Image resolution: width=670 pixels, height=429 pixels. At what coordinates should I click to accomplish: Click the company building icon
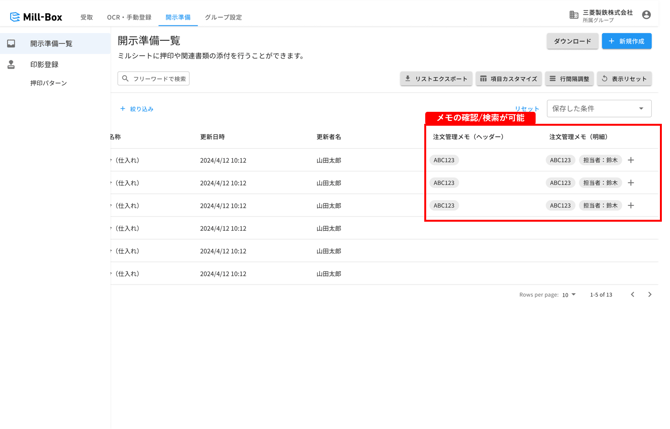[x=573, y=15]
